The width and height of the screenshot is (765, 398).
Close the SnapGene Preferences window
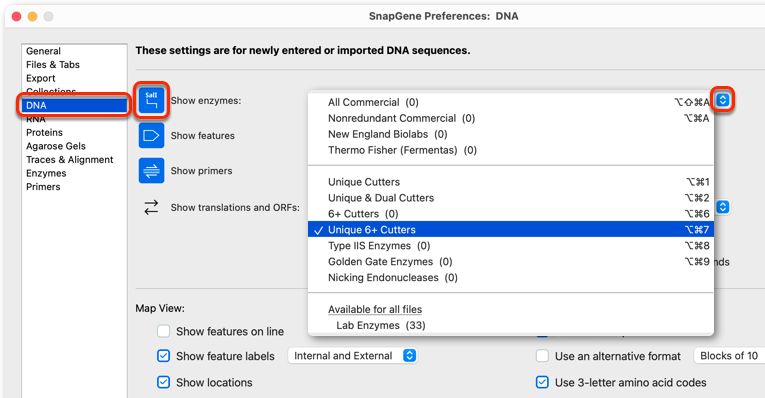tap(16, 16)
